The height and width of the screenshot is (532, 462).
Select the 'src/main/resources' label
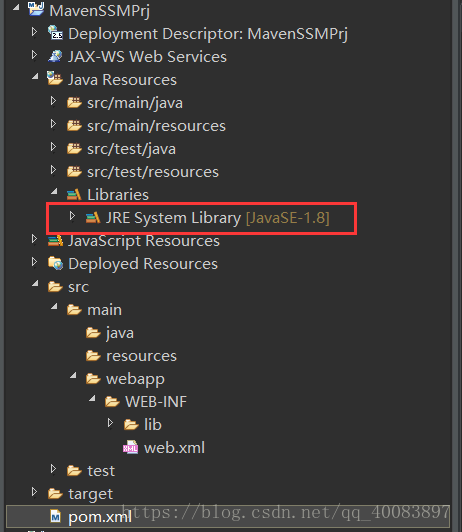point(156,126)
